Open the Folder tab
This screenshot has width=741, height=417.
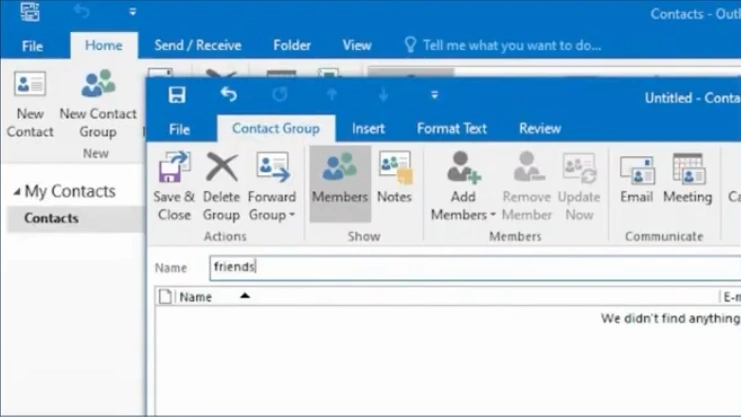[x=292, y=45]
